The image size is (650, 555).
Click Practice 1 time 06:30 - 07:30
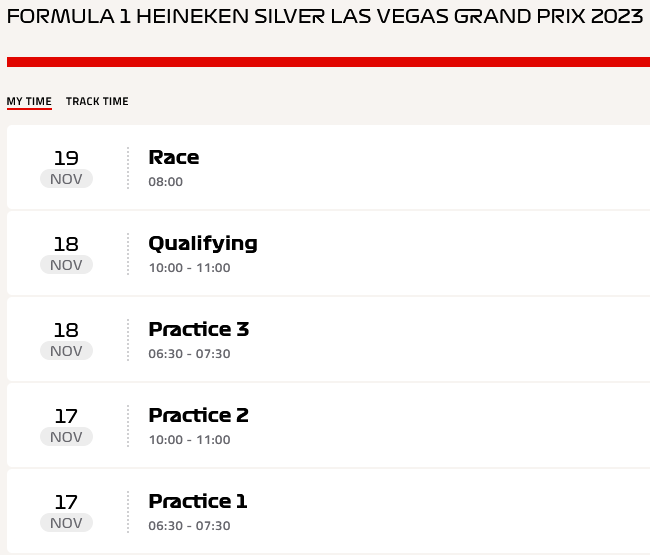[x=189, y=526]
